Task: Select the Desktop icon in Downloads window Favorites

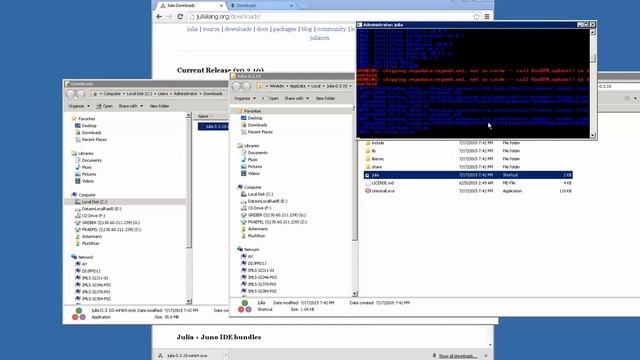Action: pos(89,126)
